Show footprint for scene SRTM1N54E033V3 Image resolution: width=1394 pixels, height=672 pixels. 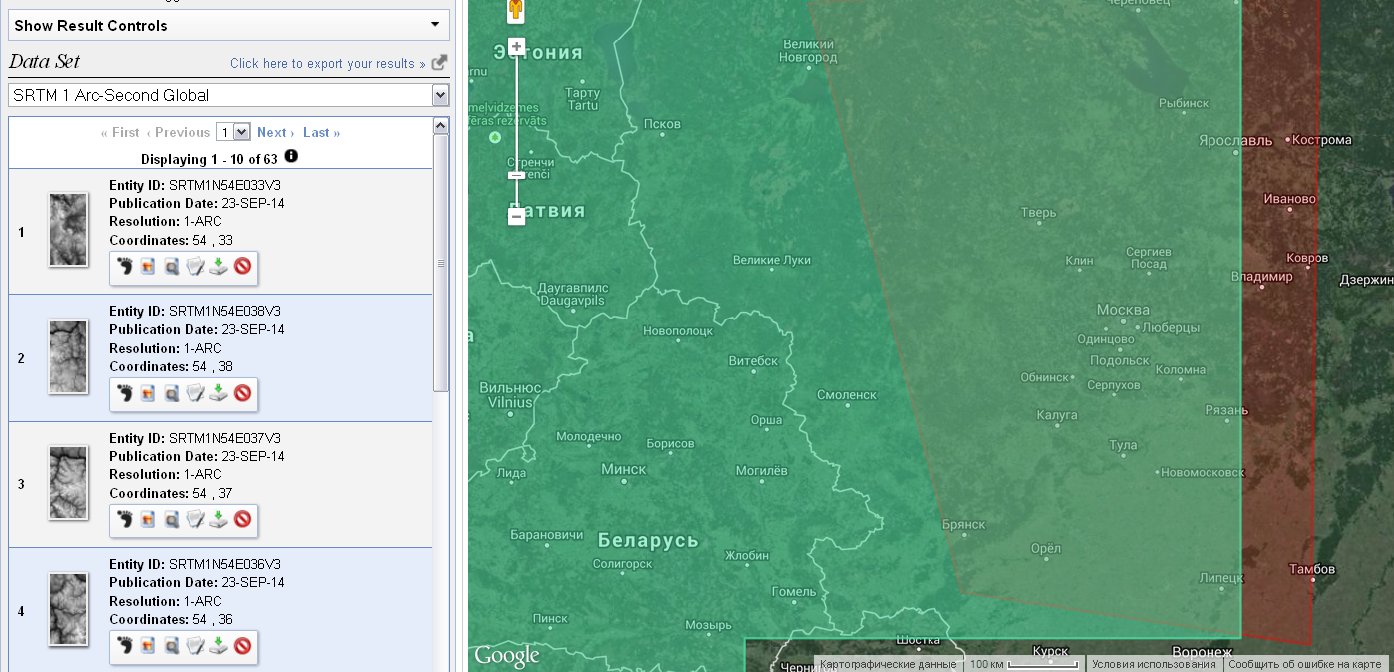[x=125, y=267]
